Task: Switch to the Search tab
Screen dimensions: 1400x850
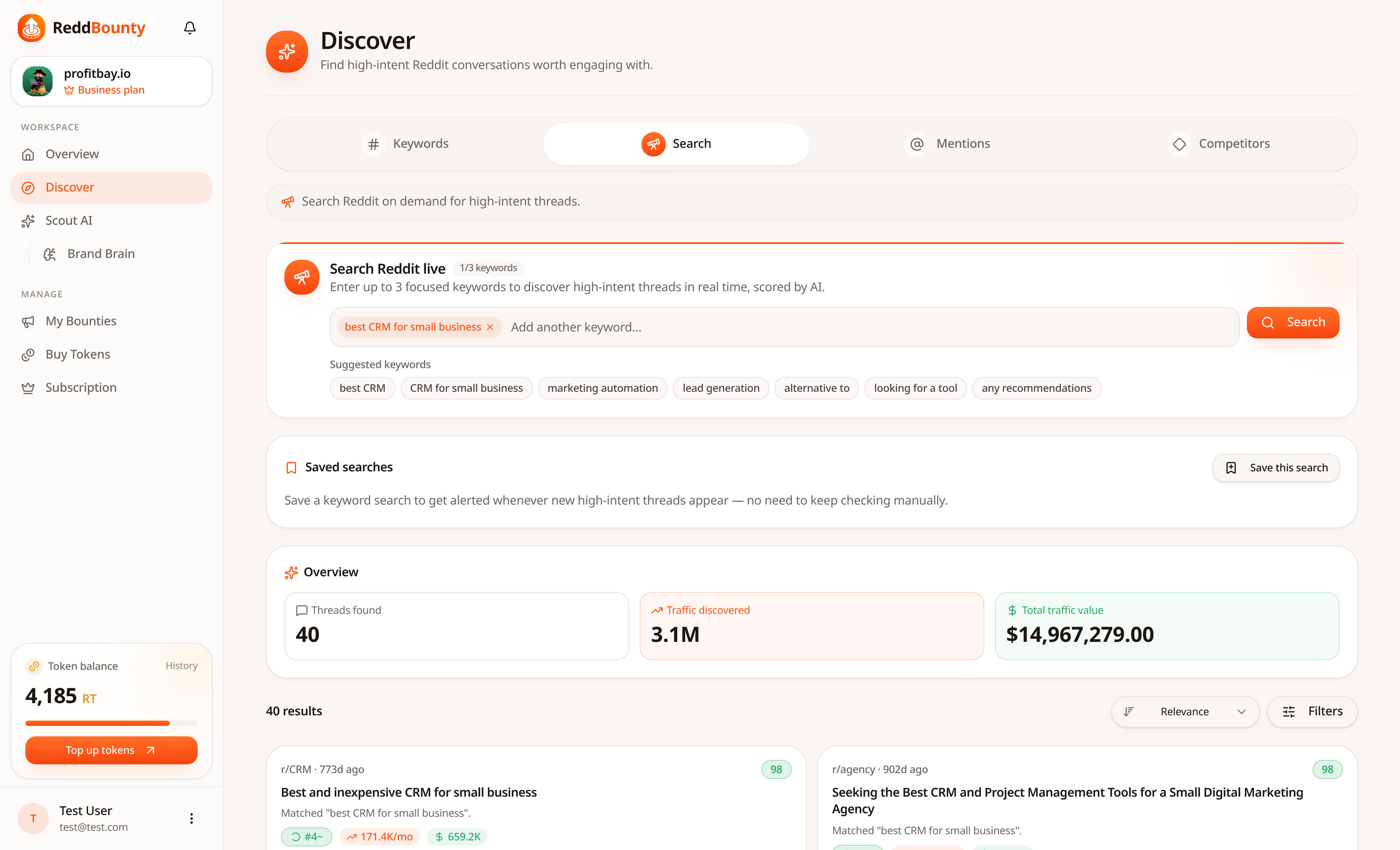Action: point(676,144)
